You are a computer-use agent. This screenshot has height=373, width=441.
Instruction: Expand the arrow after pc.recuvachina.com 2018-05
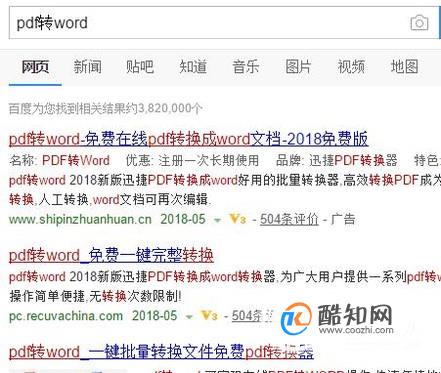click(x=189, y=316)
